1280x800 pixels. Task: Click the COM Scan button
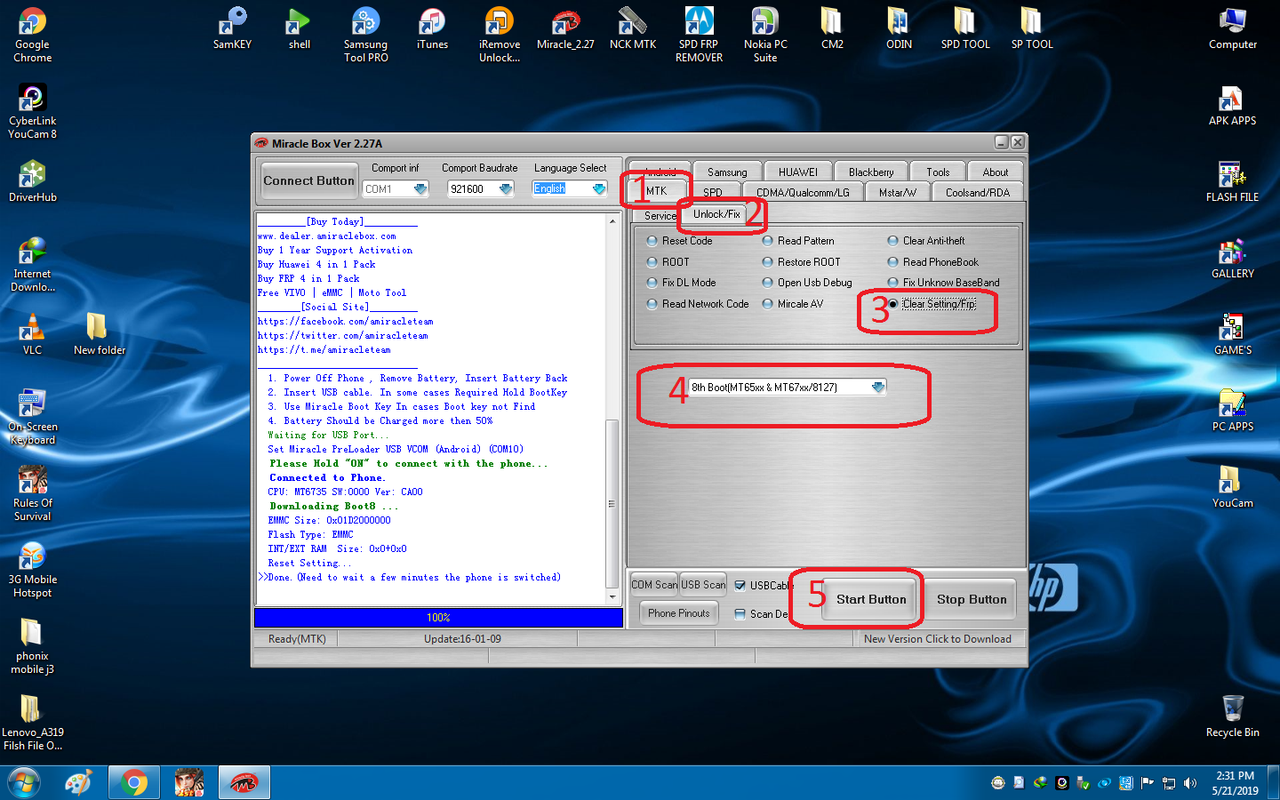coord(654,585)
